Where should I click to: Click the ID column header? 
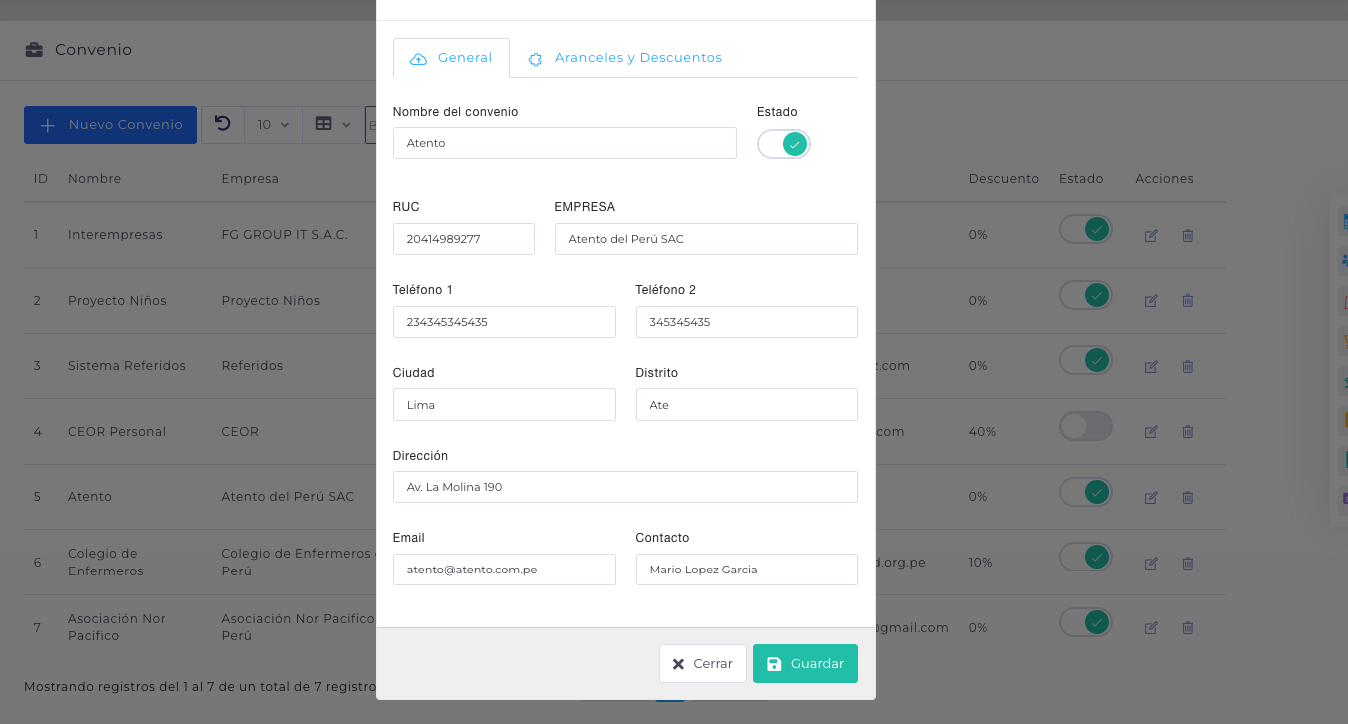pyautogui.click(x=41, y=179)
